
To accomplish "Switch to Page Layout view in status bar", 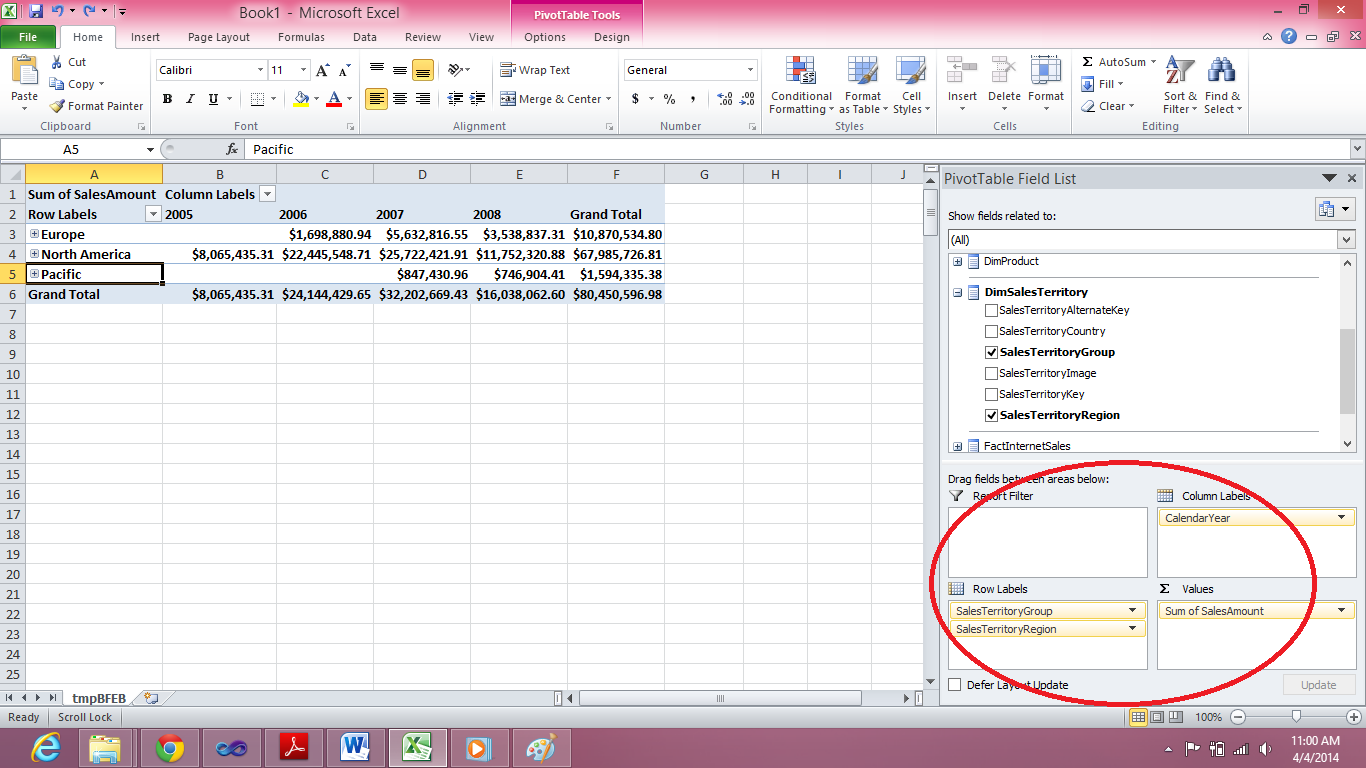I will coord(1157,717).
